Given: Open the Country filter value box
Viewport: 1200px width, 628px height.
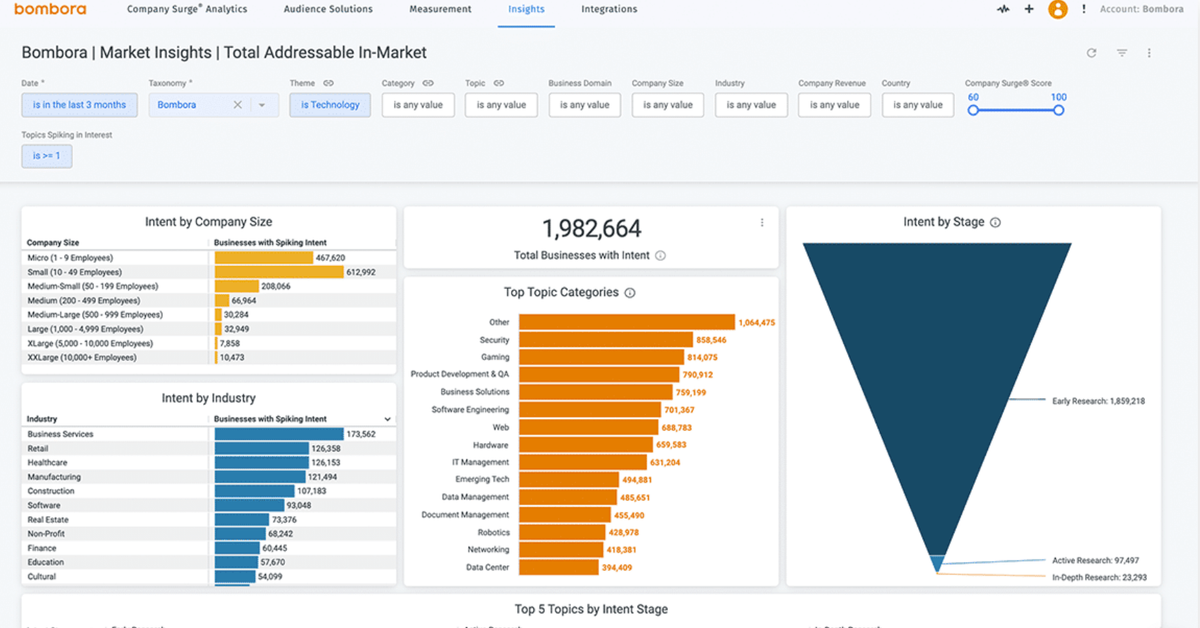Looking at the screenshot, I should coord(918,105).
